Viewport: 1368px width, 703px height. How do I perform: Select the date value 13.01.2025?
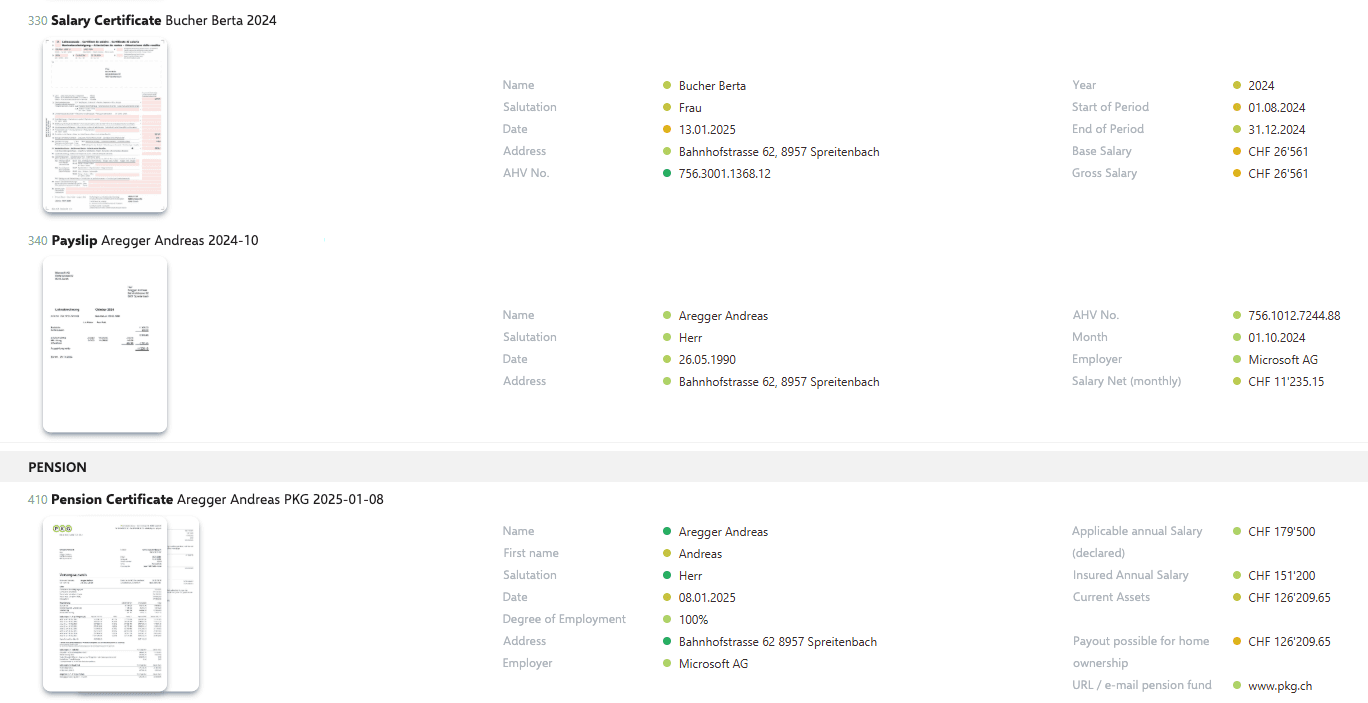coord(707,129)
